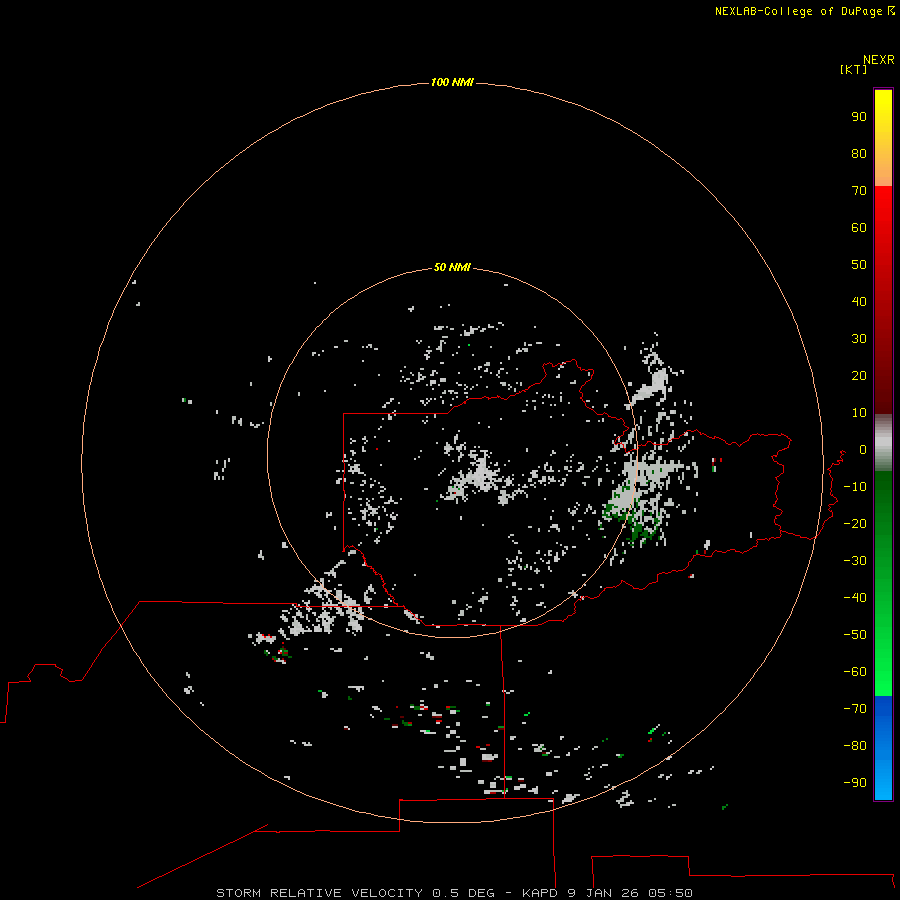900x900 pixels.
Task: Click the [KT] units label
Action: (853, 69)
